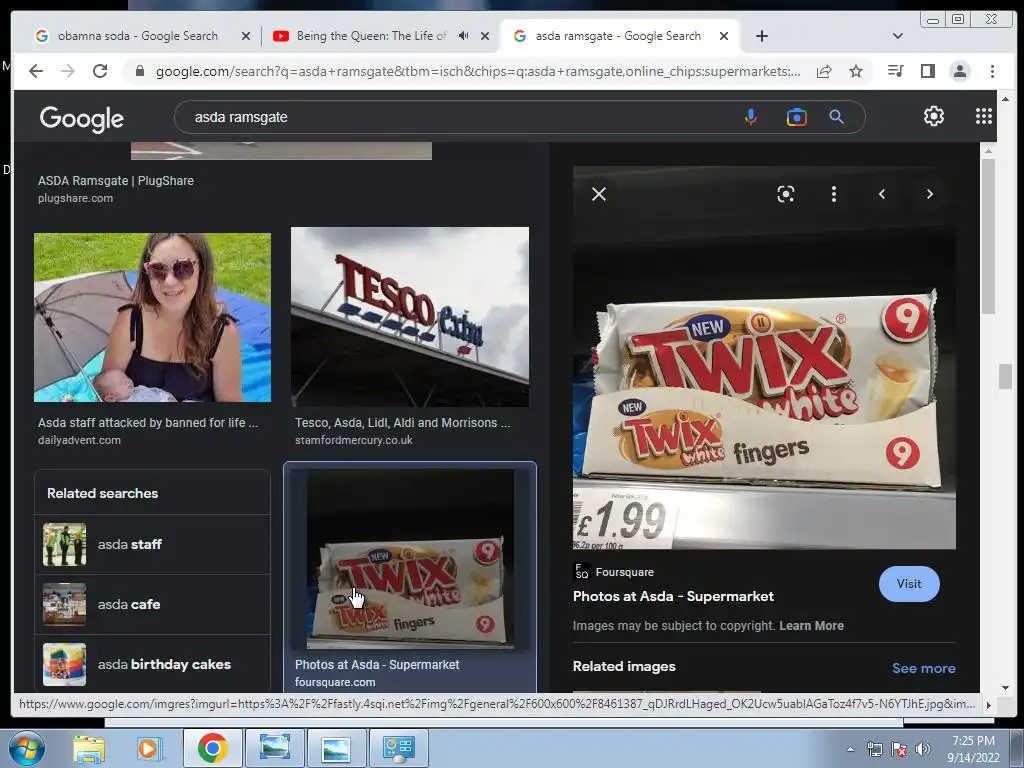Use Lens on the Twix preview image
The width and height of the screenshot is (1024, 768).
[x=786, y=194]
